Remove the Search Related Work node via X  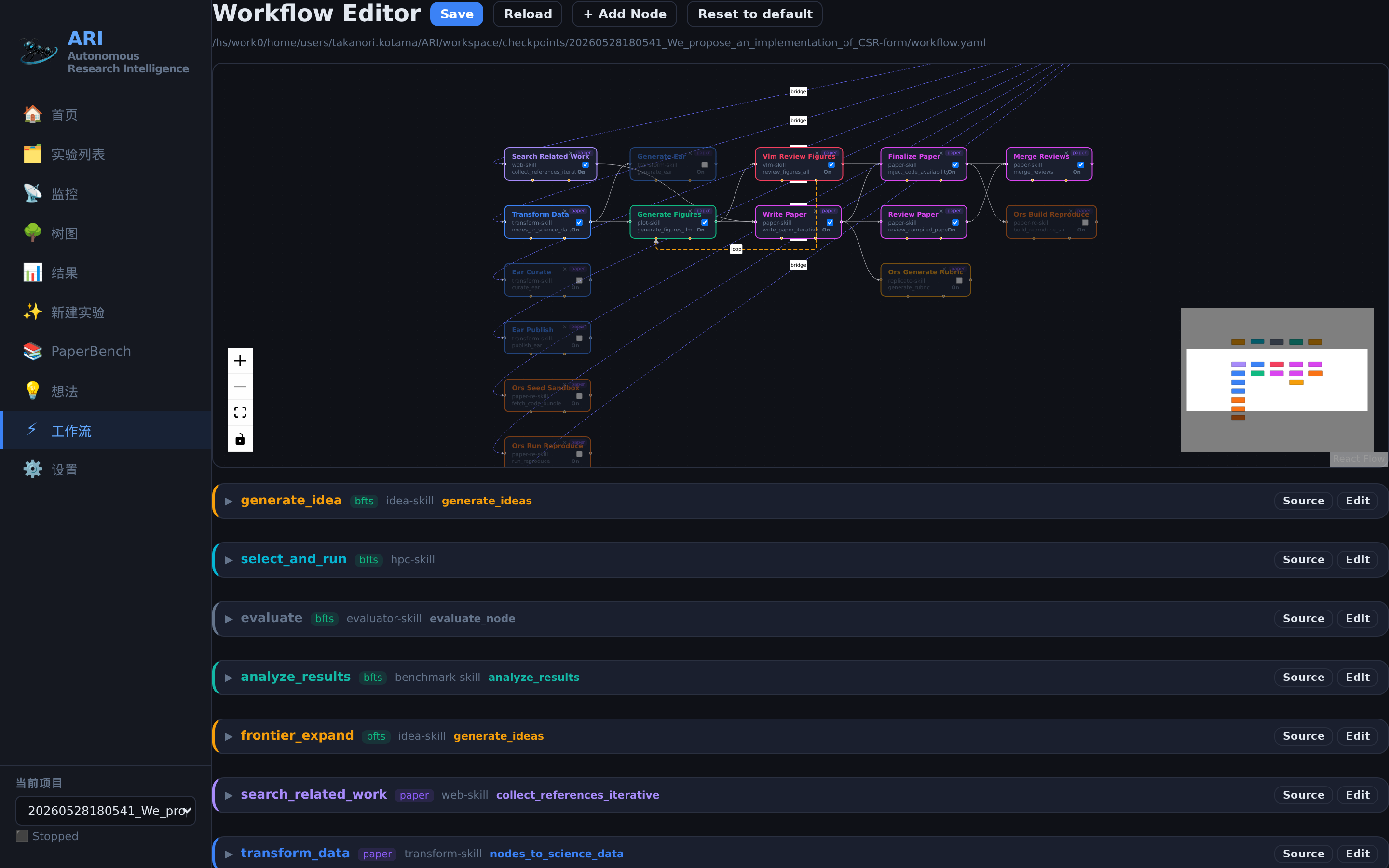click(570, 153)
